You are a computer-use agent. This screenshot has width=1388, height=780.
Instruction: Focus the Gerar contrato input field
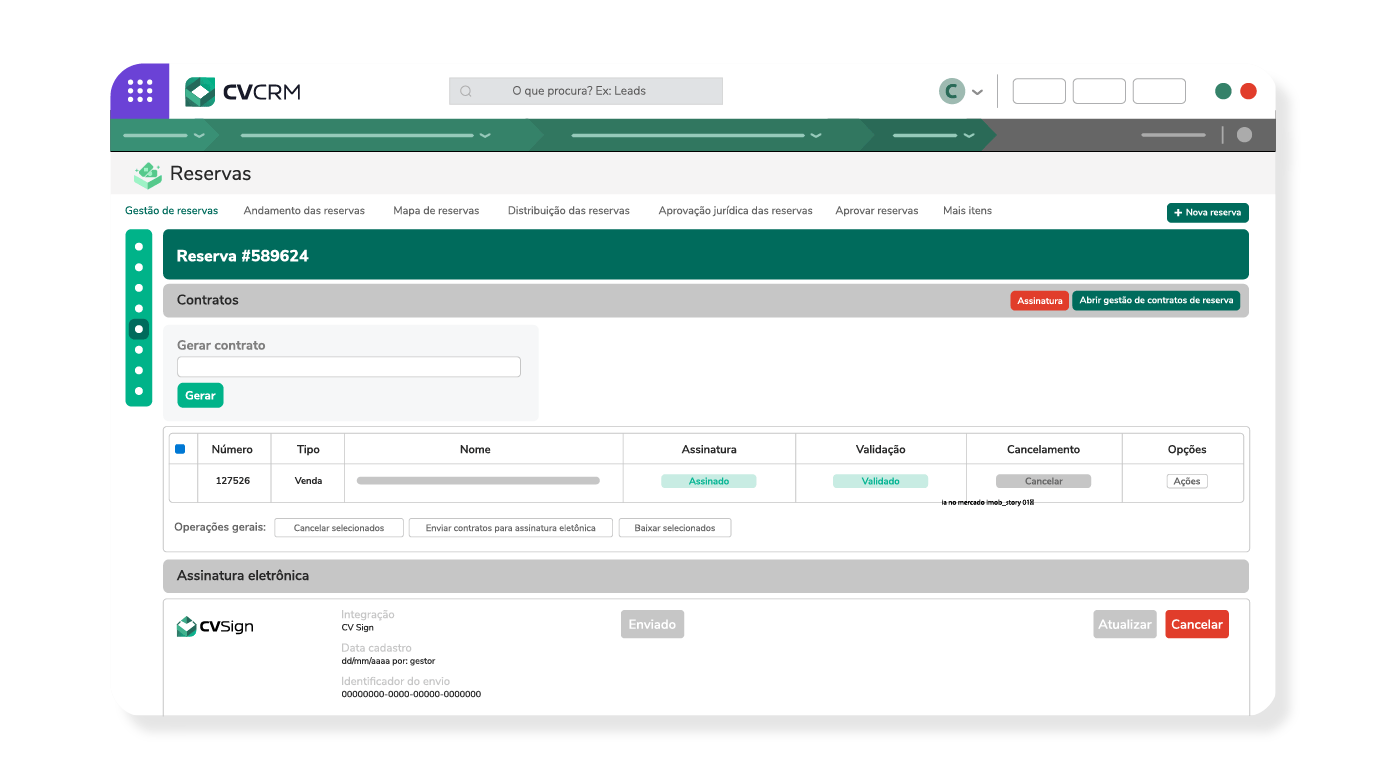[349, 367]
